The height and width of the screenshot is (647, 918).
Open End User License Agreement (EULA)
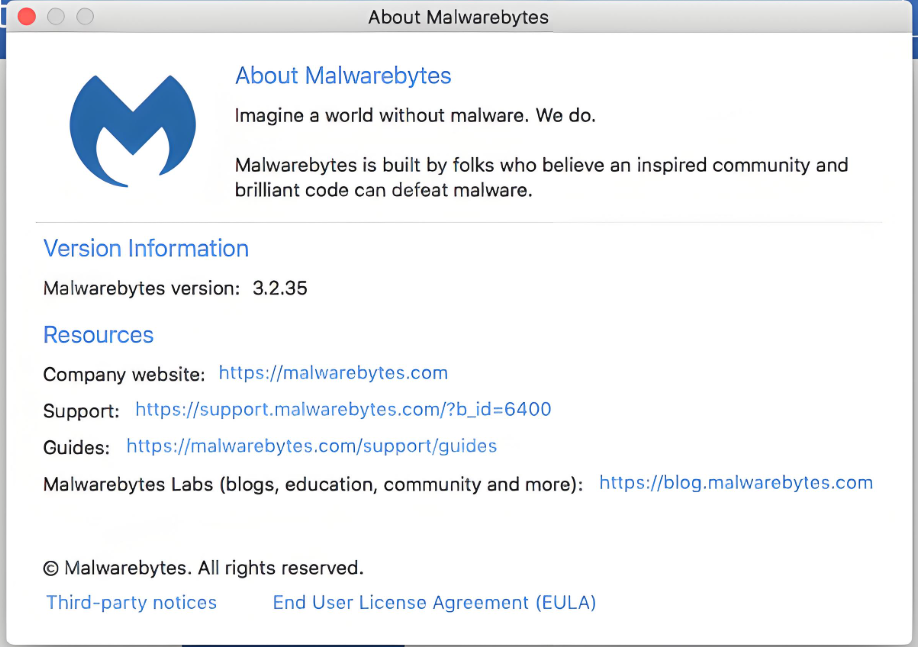point(434,603)
